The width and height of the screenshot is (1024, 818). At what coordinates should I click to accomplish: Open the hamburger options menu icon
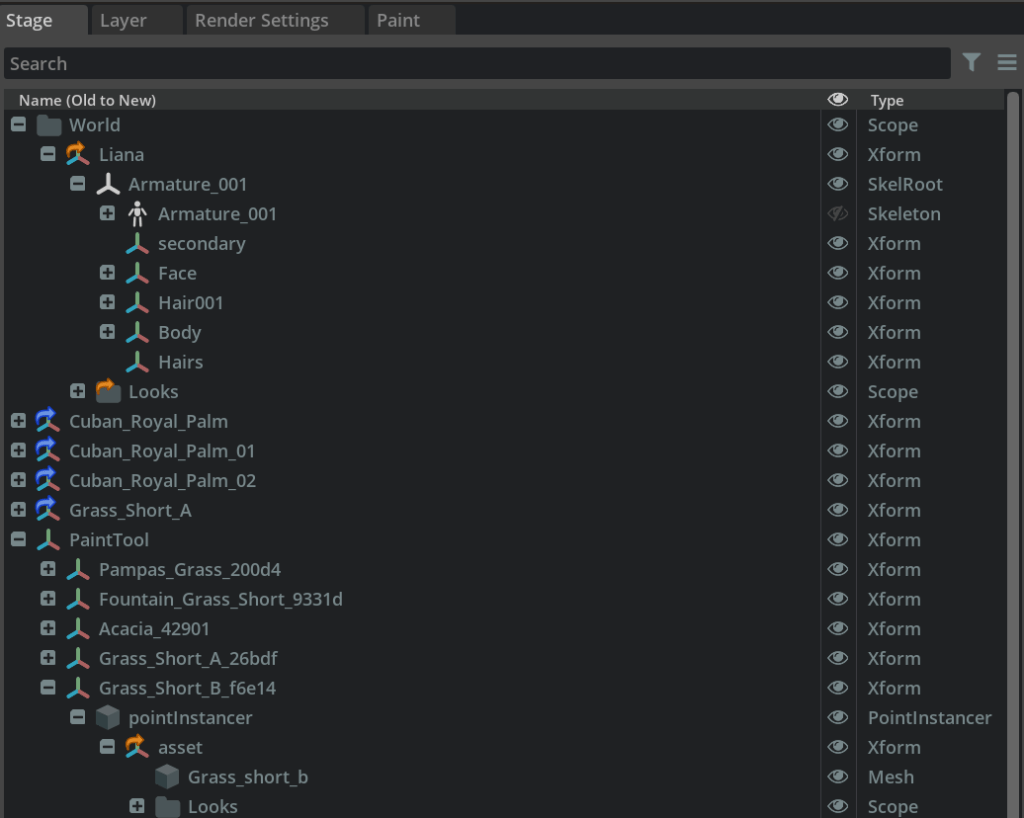point(1007,63)
